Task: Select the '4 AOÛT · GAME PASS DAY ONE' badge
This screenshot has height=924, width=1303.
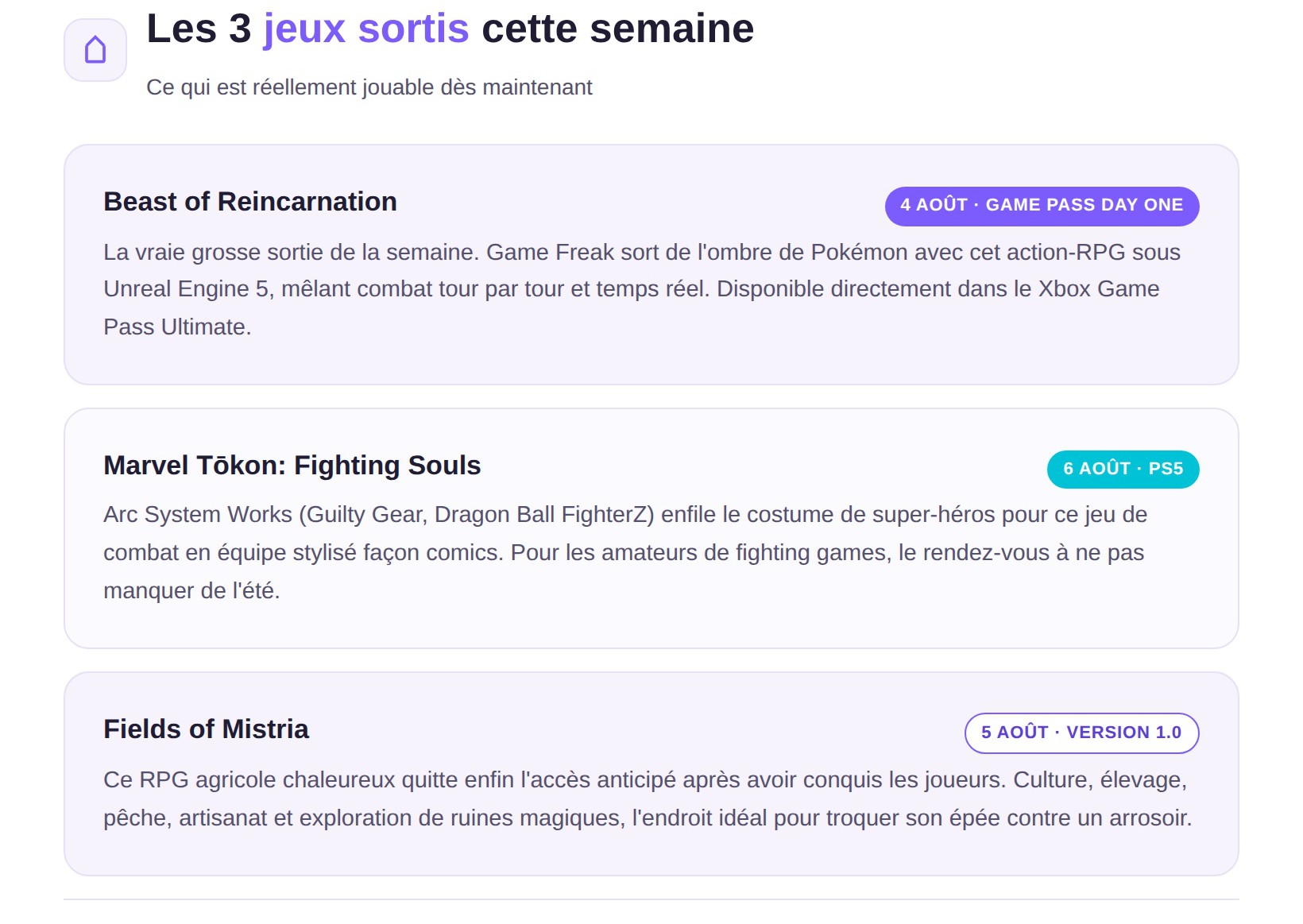Action: (1042, 206)
